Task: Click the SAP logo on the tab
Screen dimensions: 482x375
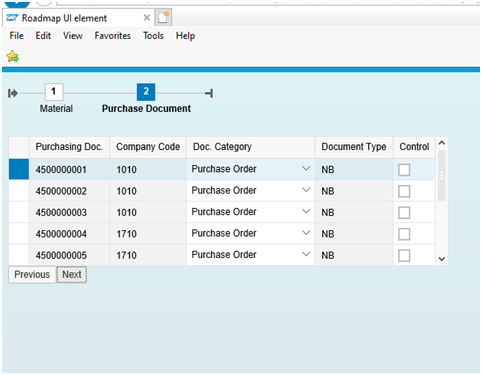Action: tap(12, 18)
